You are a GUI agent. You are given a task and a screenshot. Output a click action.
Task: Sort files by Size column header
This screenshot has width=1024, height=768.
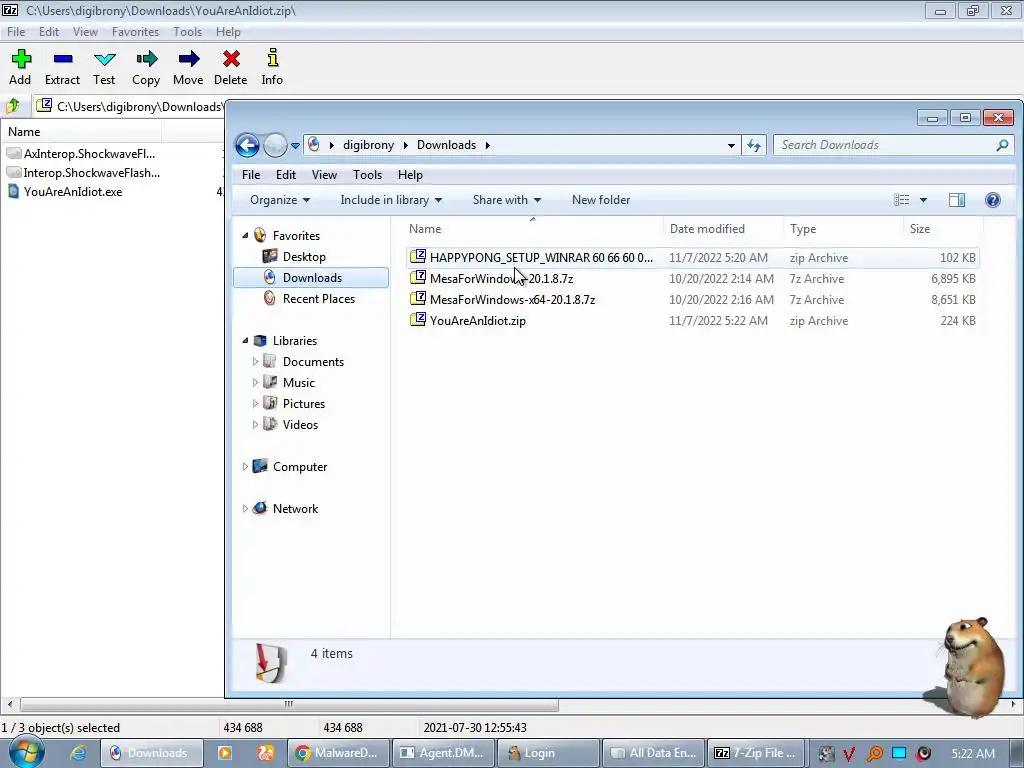(943, 229)
